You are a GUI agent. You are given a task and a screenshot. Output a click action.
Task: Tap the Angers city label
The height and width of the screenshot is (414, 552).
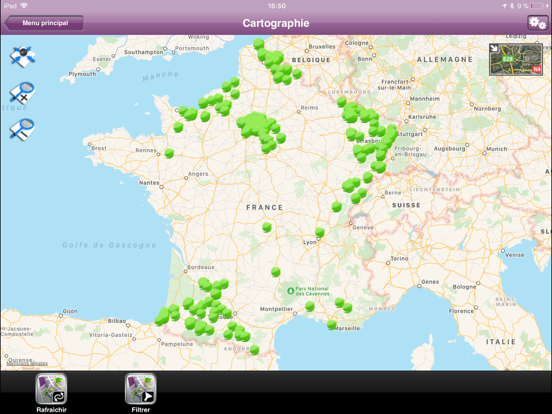click(198, 174)
